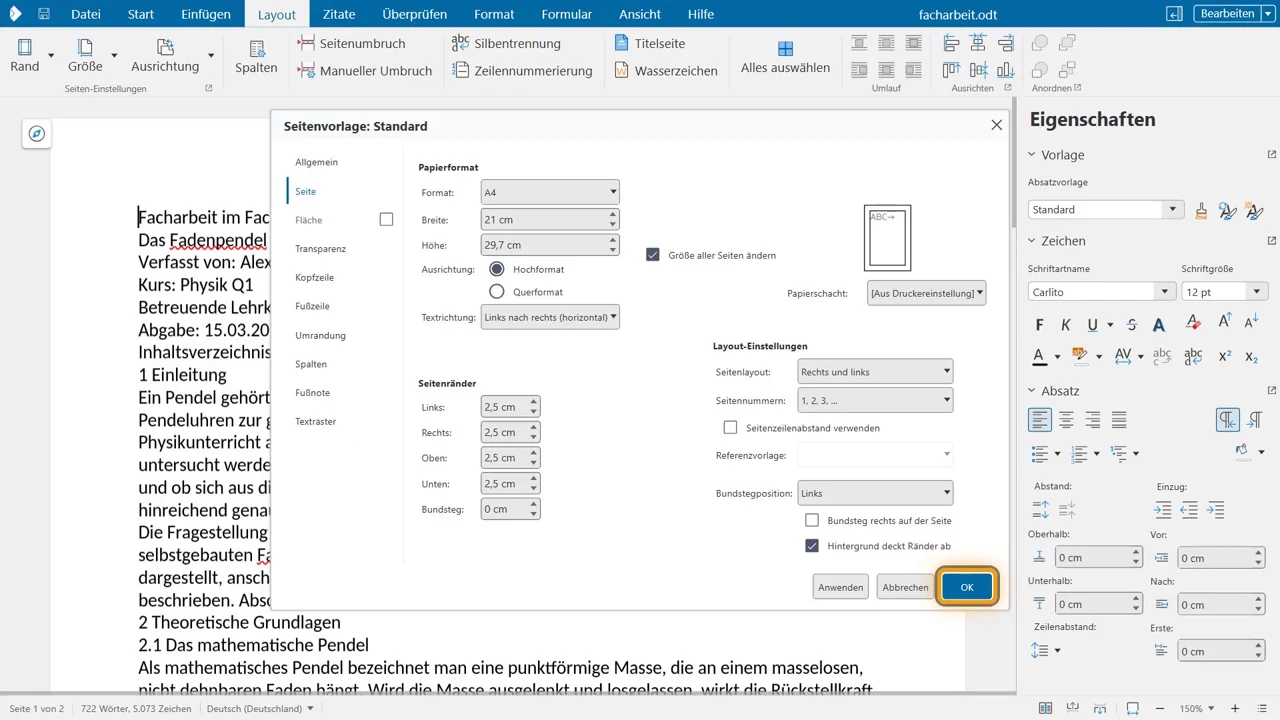This screenshot has width=1280, height=720.
Task: Open the Navigator compass icon
Action: point(37,134)
